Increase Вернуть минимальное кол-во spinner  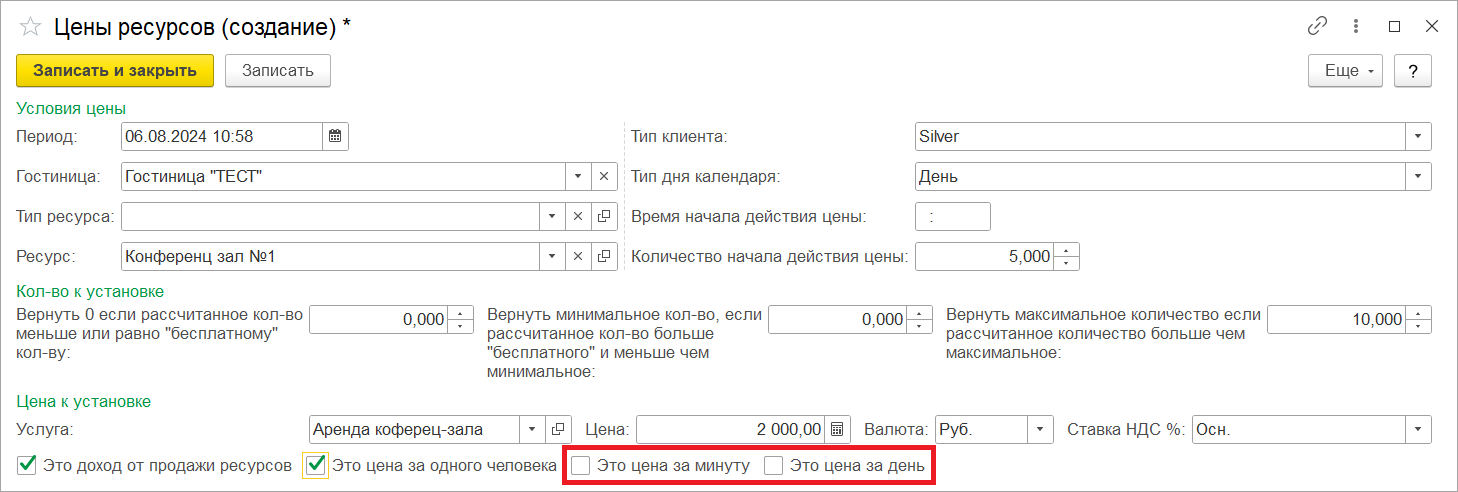pos(919,313)
